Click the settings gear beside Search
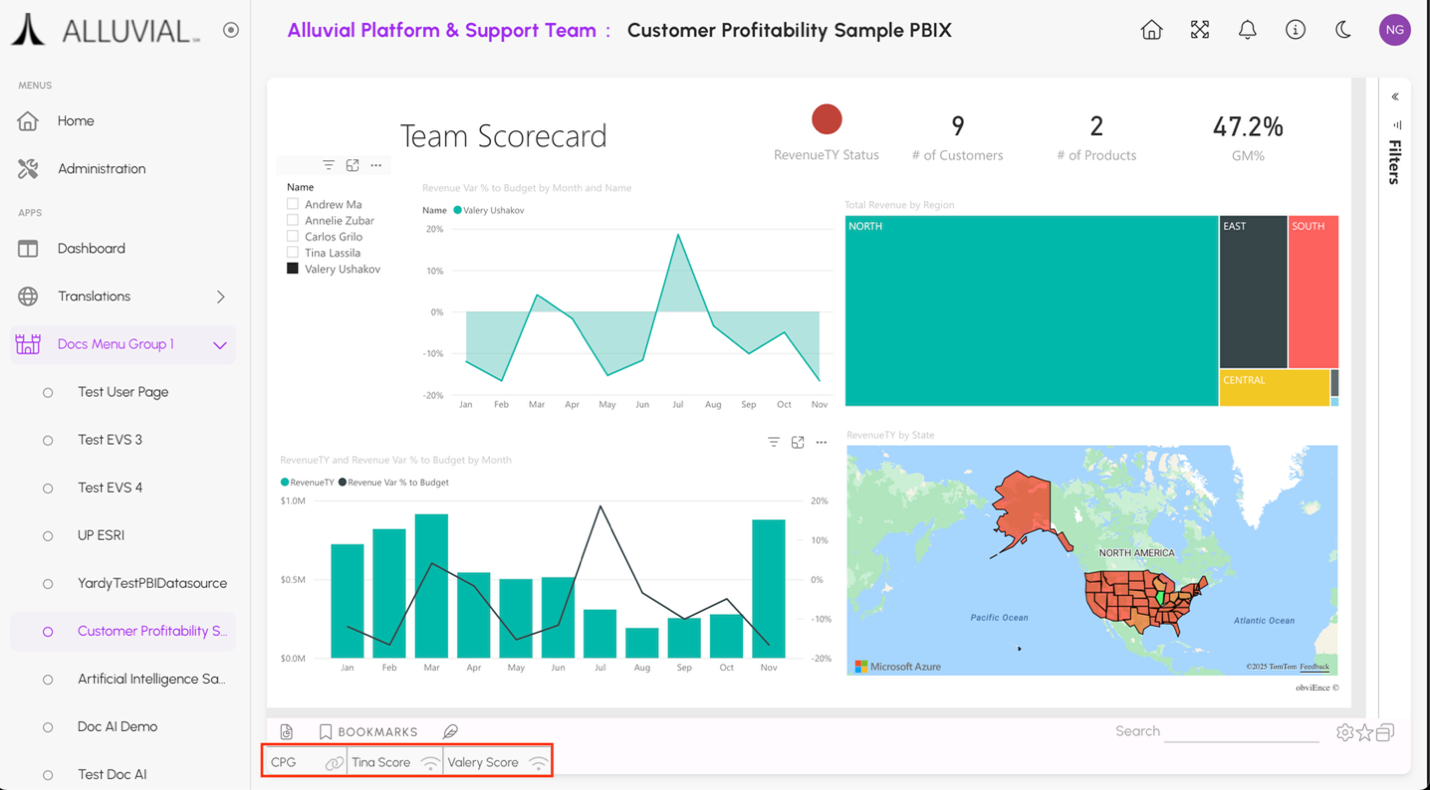Screen dimensions: 1430x790 [1344, 733]
